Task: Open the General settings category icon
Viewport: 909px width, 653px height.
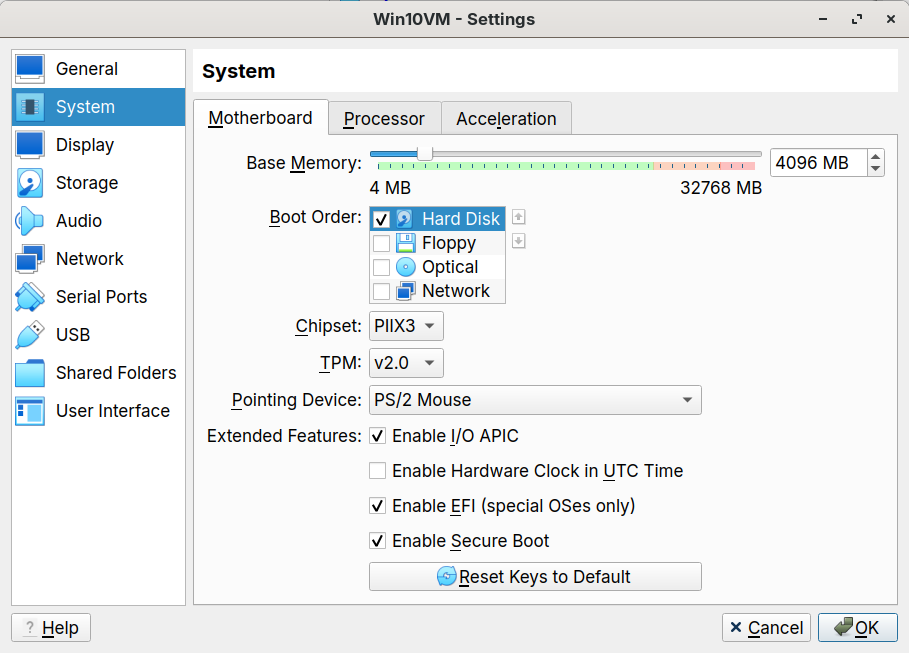Action: [30, 69]
